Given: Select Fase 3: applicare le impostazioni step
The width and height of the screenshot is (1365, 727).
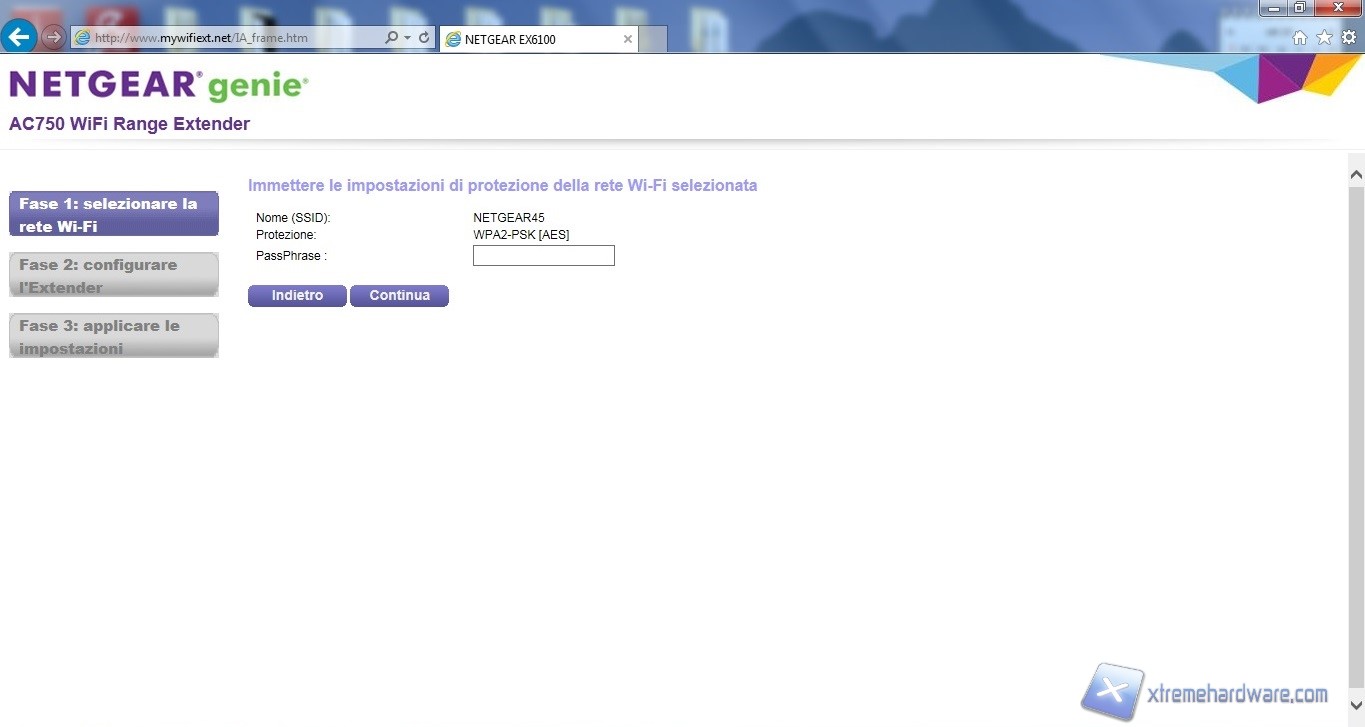Looking at the screenshot, I should click(113, 336).
